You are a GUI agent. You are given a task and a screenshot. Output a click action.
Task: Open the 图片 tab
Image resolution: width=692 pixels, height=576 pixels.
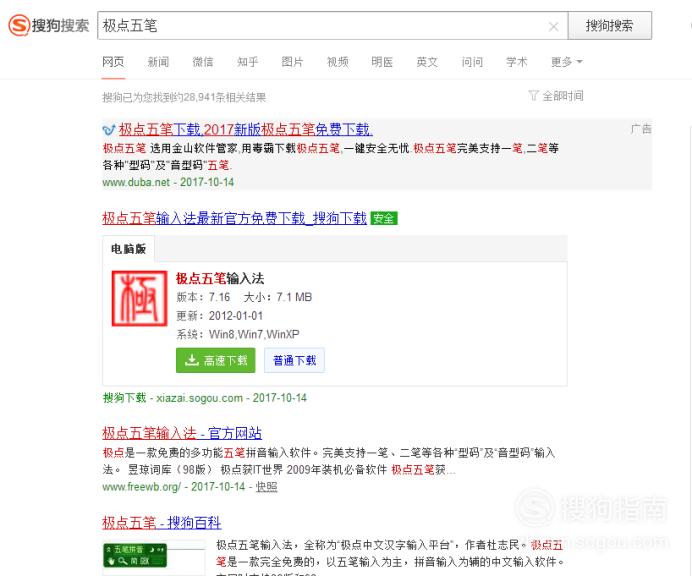[293, 62]
